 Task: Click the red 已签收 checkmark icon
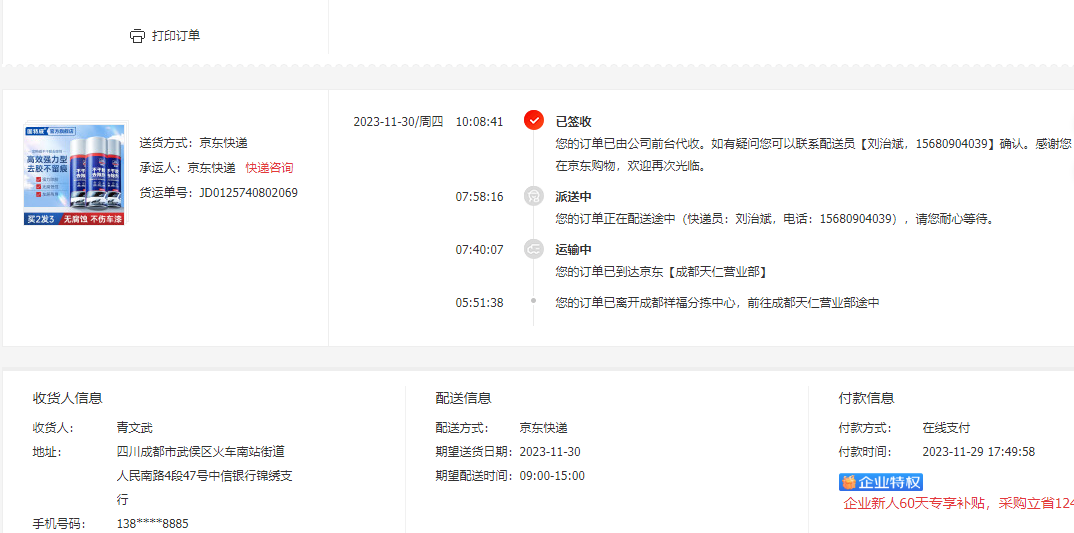[x=534, y=120]
